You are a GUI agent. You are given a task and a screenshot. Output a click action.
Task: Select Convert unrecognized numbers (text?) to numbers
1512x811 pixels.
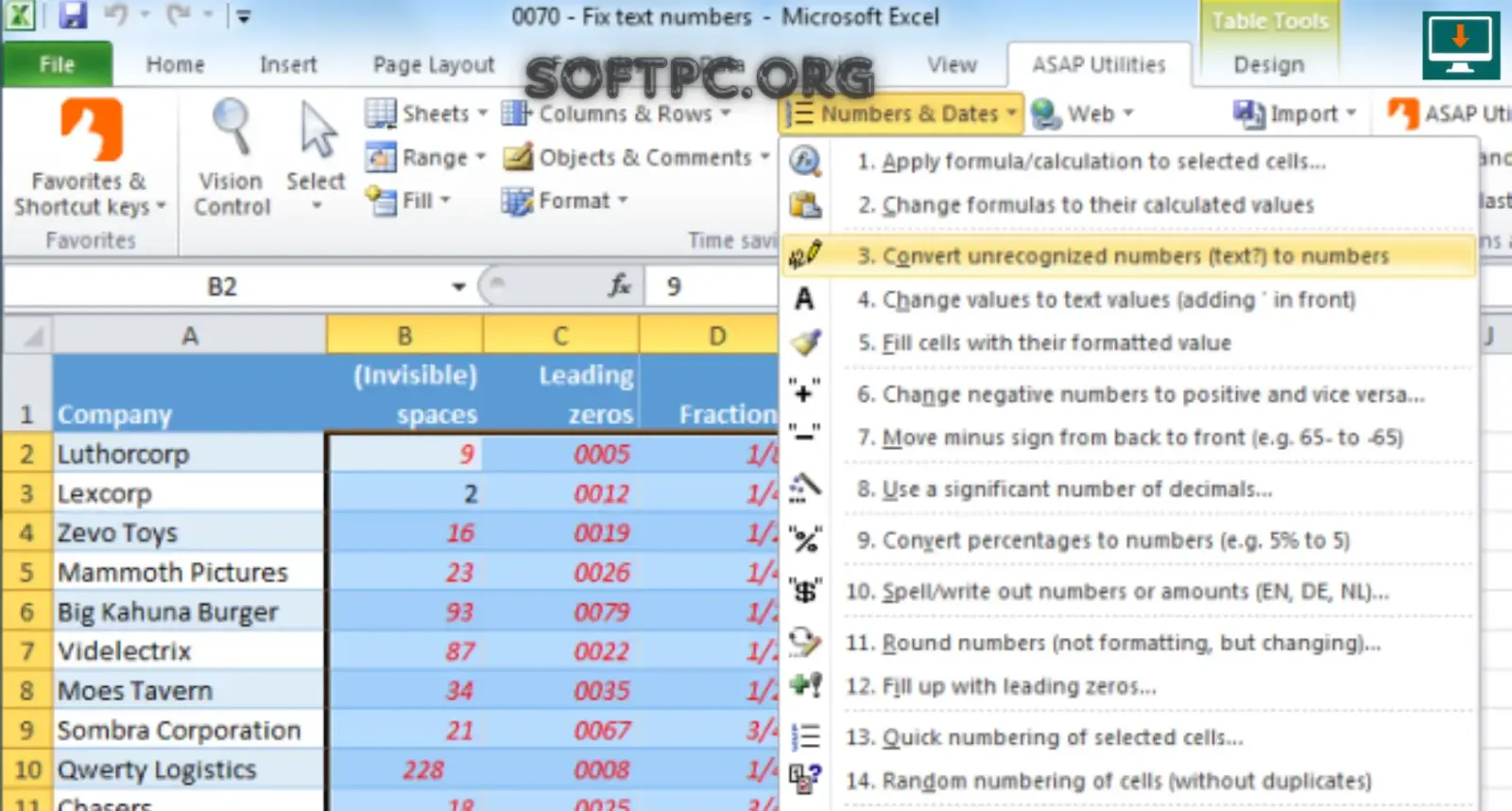pos(1129,256)
